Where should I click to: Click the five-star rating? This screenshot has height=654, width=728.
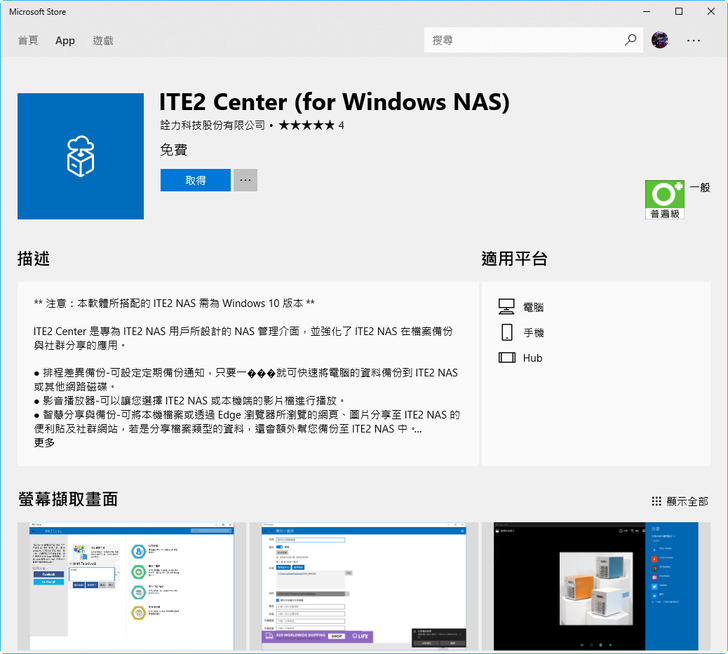coord(306,125)
